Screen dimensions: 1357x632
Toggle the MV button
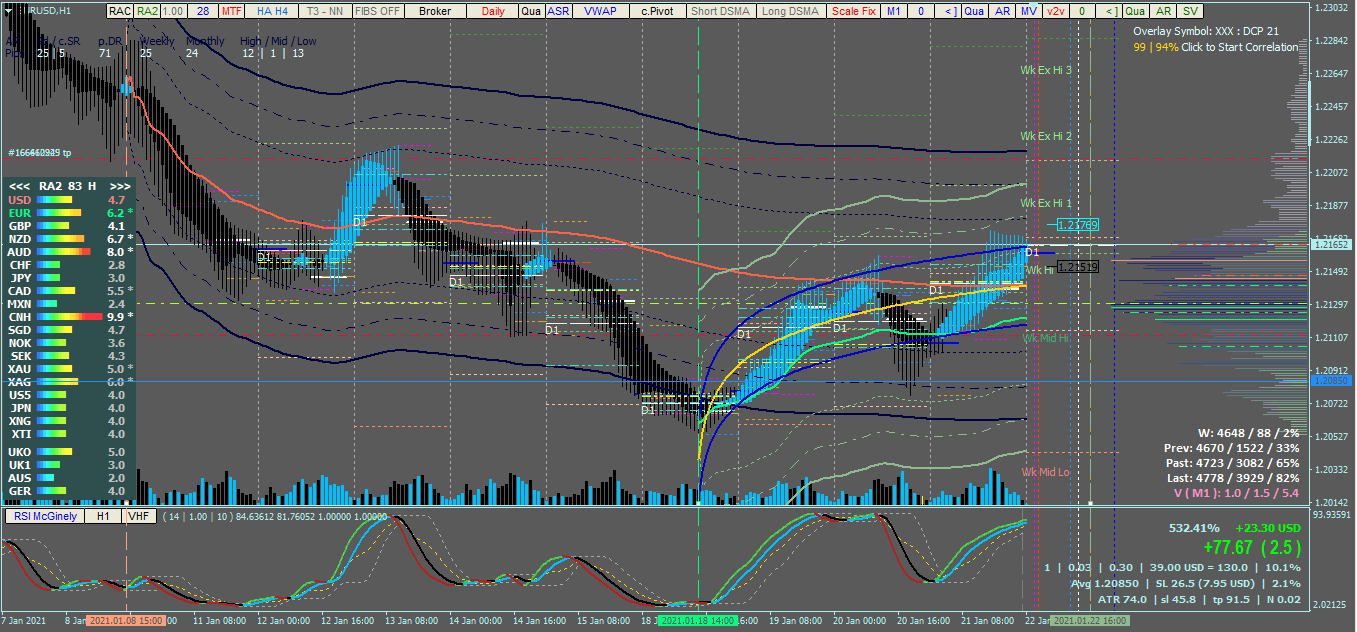tap(1029, 11)
